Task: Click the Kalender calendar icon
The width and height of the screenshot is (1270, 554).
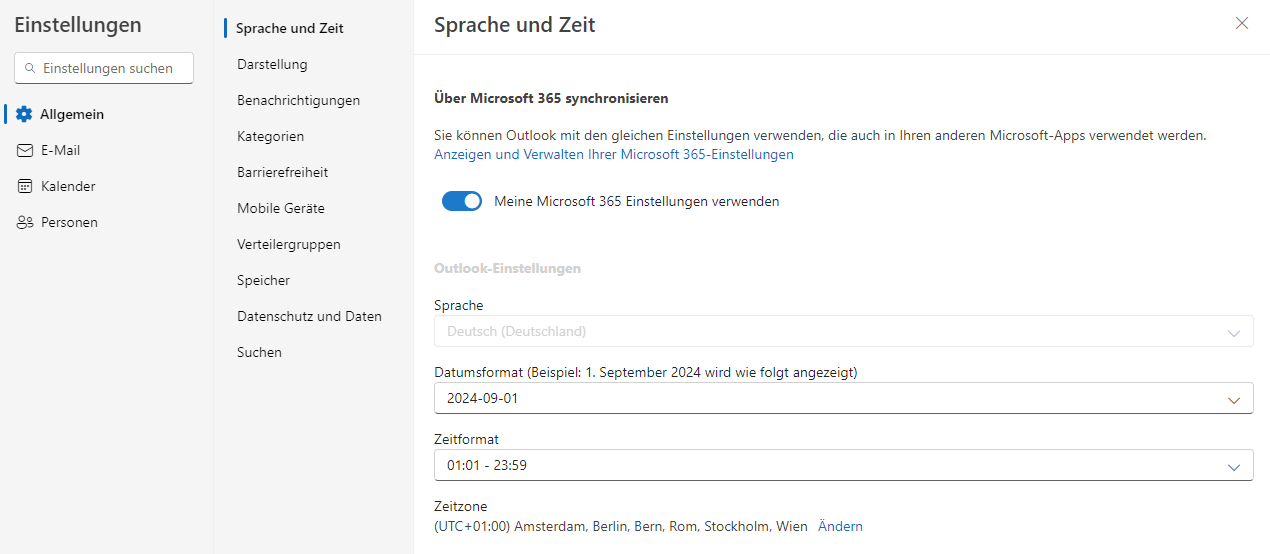Action: 25,186
